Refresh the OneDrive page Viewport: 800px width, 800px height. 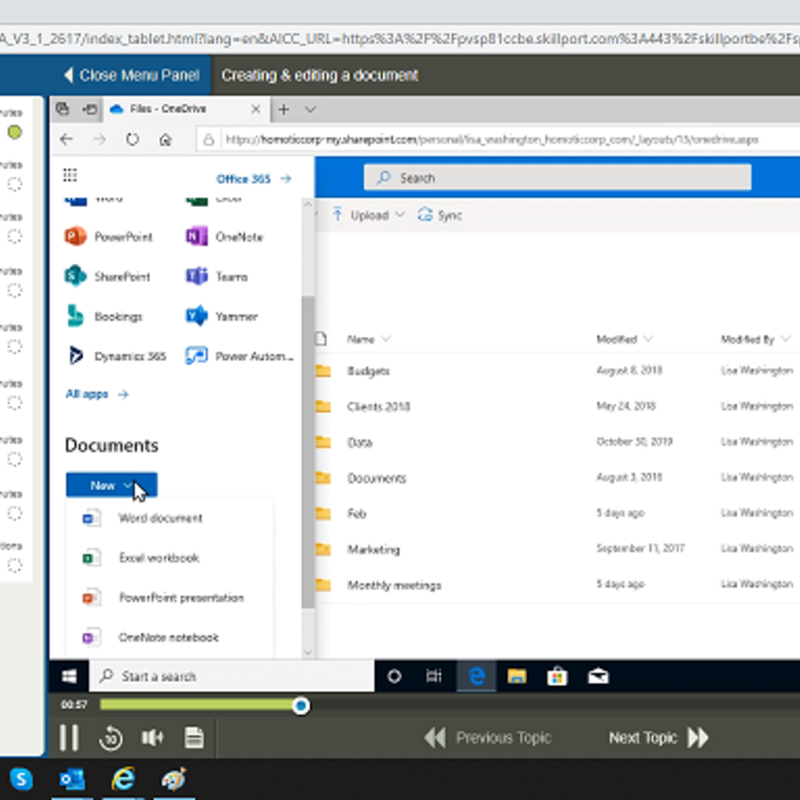tap(133, 139)
